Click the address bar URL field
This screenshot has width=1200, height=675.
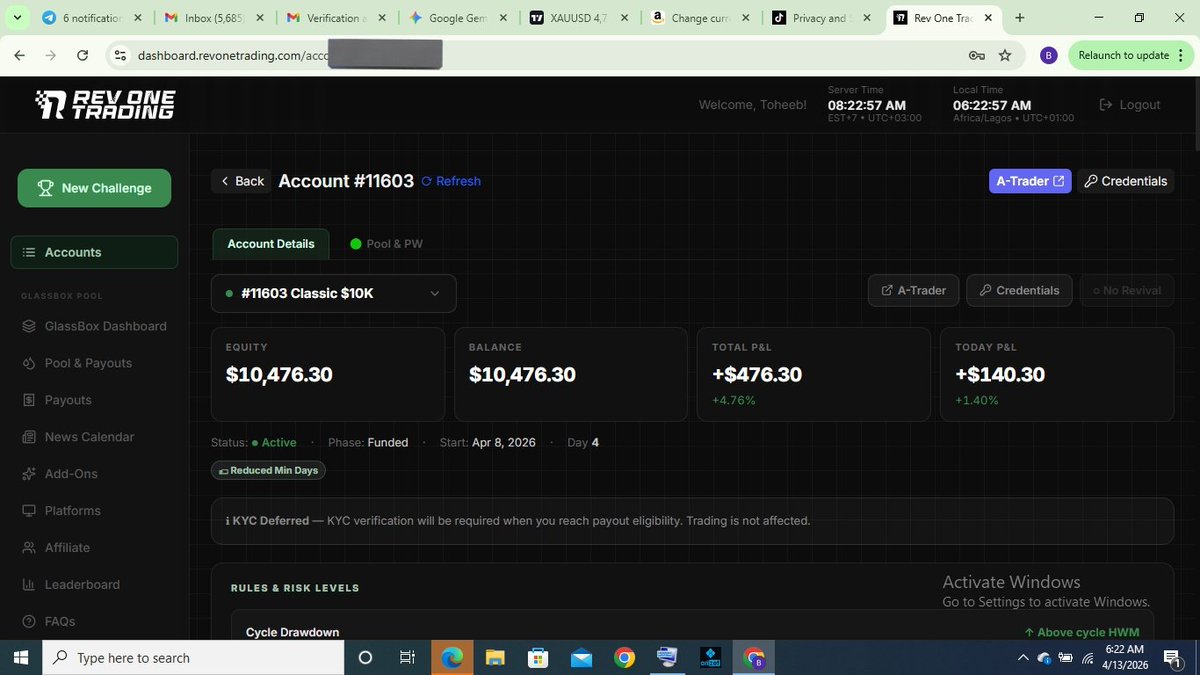(565, 55)
